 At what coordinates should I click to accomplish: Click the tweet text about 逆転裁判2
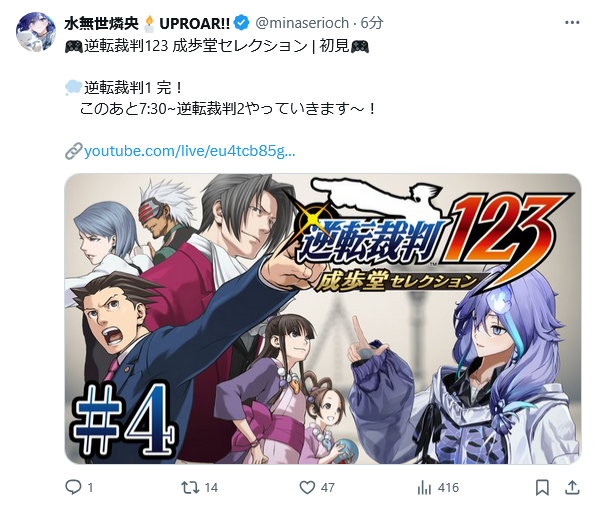(x=228, y=109)
